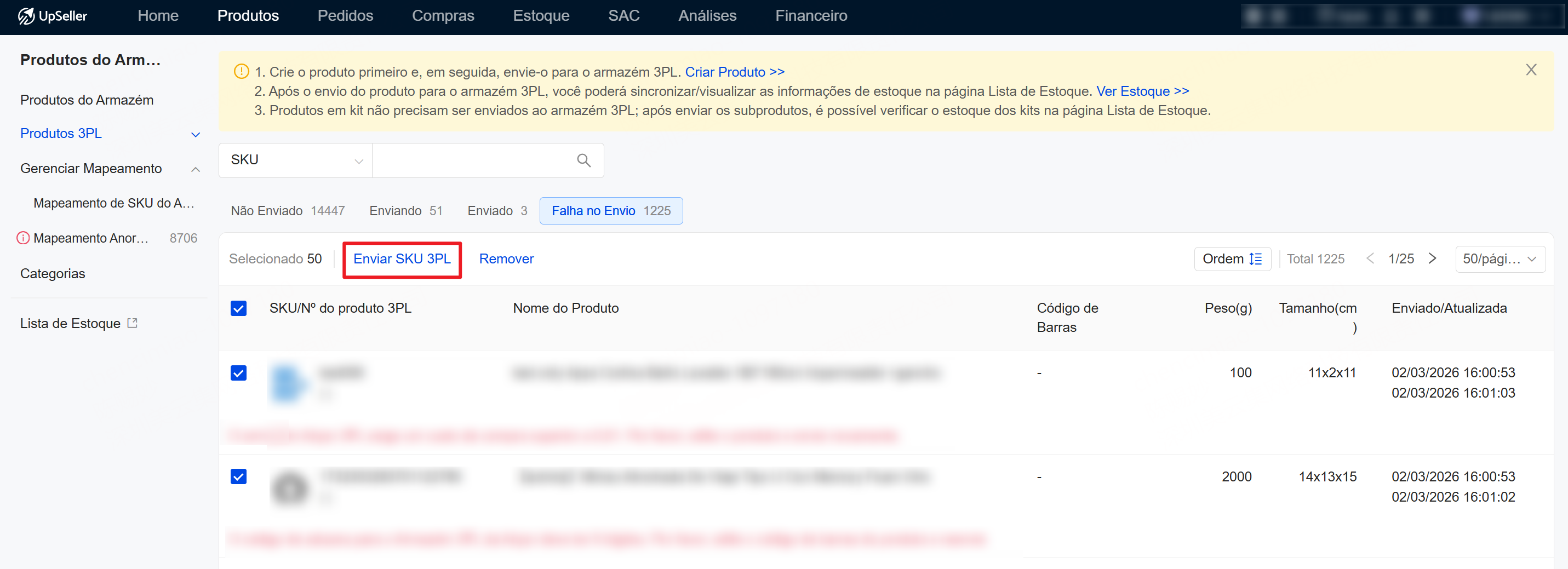Click the first product thumbnail image
This screenshot has height=569, width=1568.
pyautogui.click(x=287, y=383)
